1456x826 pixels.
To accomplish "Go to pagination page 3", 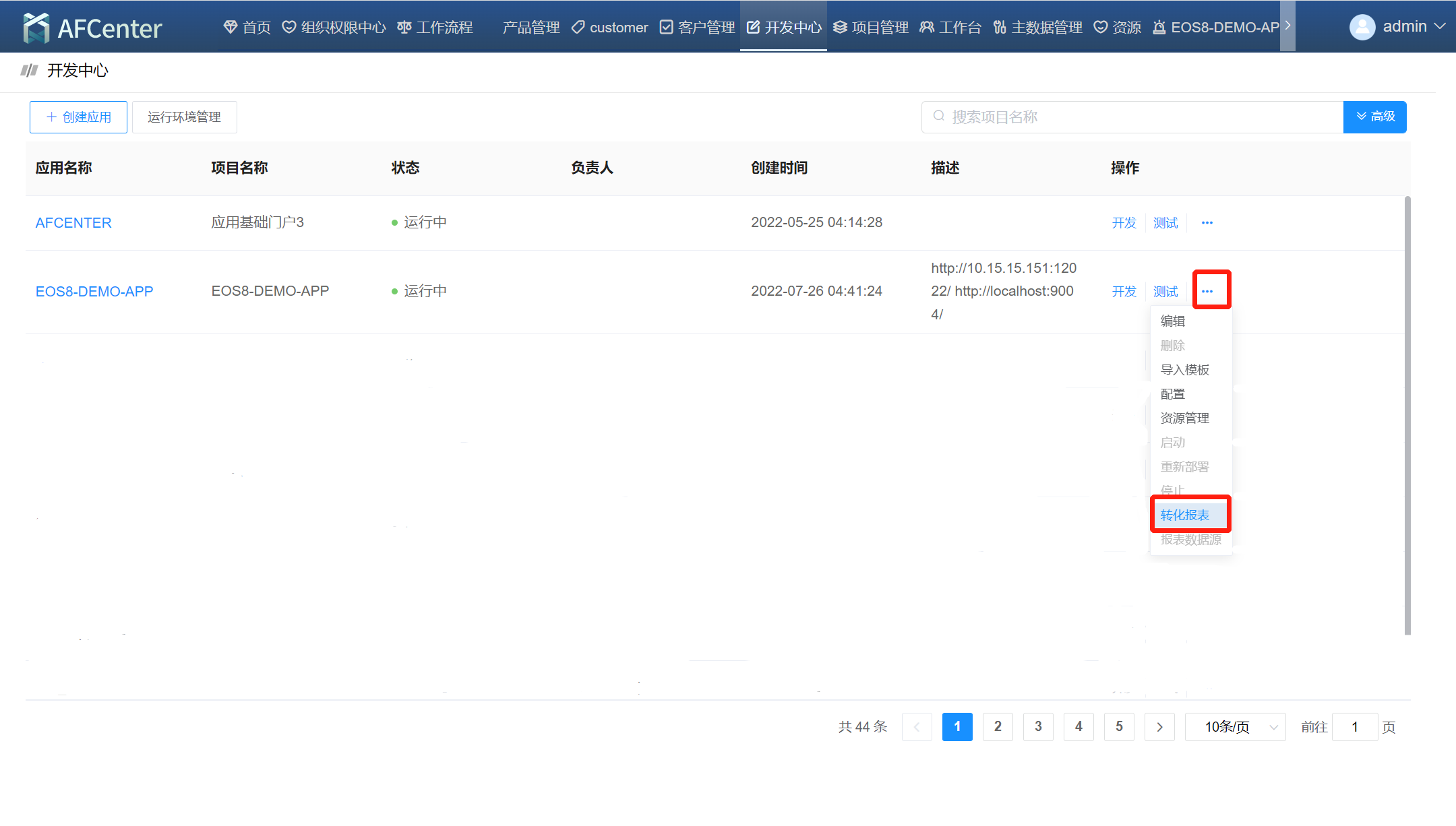I will [x=1038, y=727].
